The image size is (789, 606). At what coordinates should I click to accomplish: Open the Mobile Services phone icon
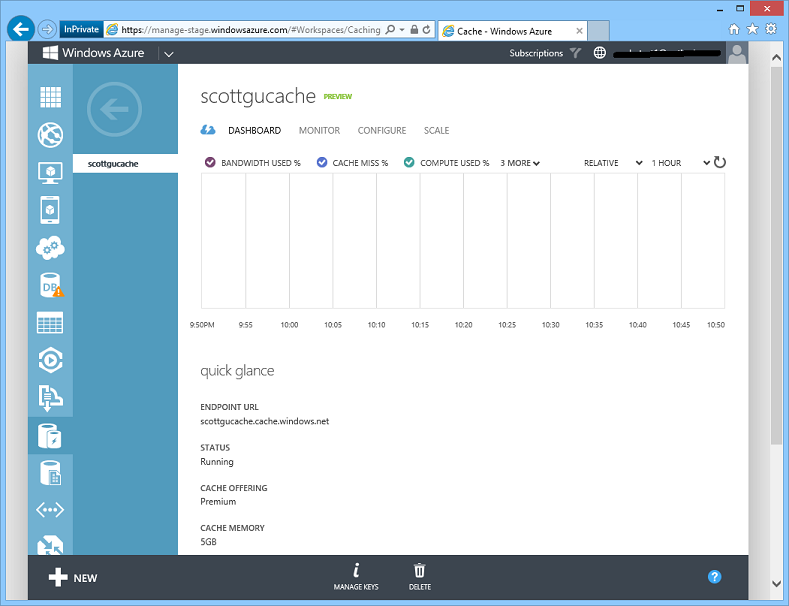[x=50, y=210]
